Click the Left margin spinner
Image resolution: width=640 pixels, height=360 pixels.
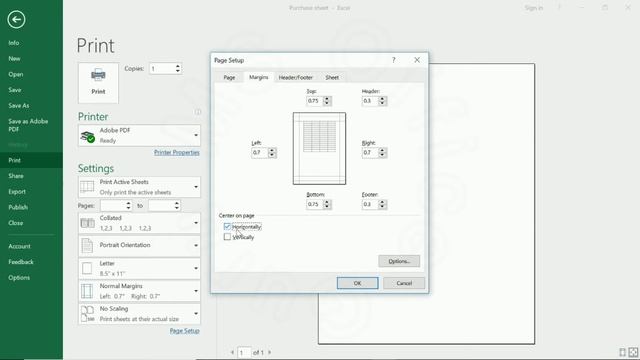[x=272, y=153]
